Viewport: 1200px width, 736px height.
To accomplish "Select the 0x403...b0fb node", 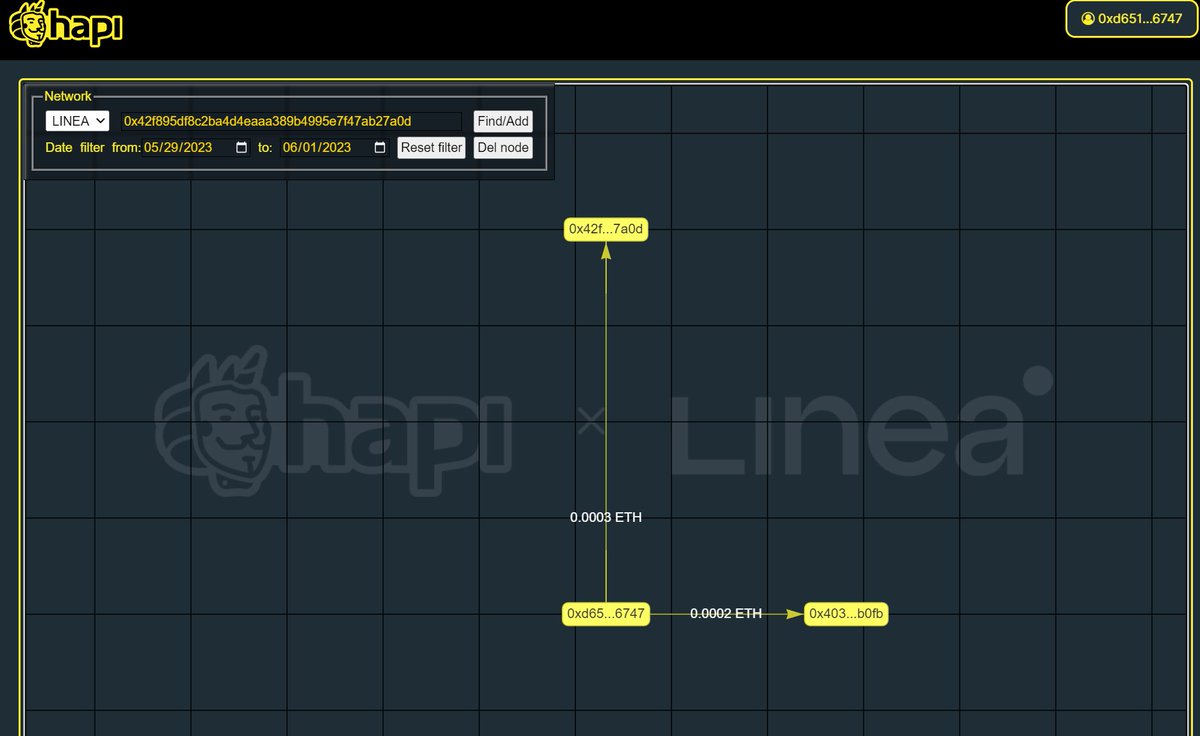I will point(846,613).
